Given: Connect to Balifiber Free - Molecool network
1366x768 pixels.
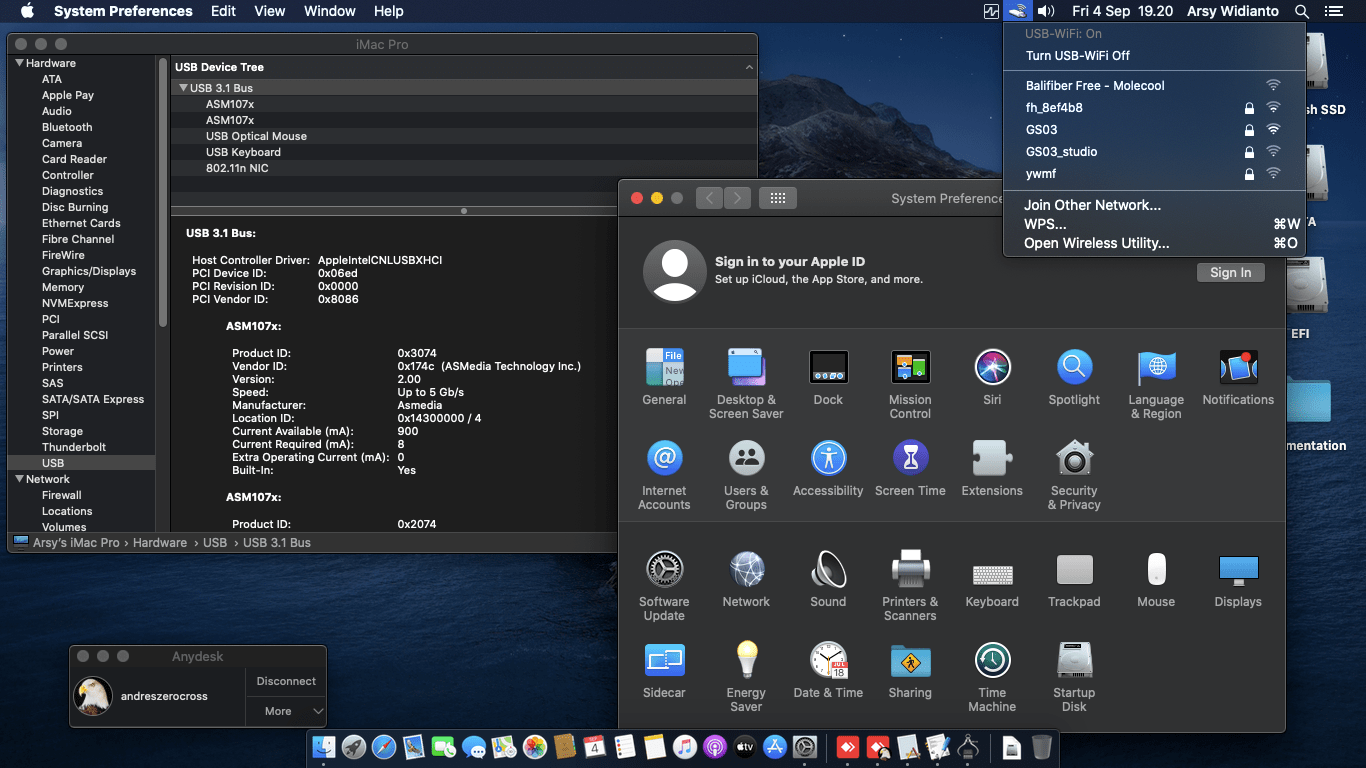Looking at the screenshot, I should click(1154, 86).
